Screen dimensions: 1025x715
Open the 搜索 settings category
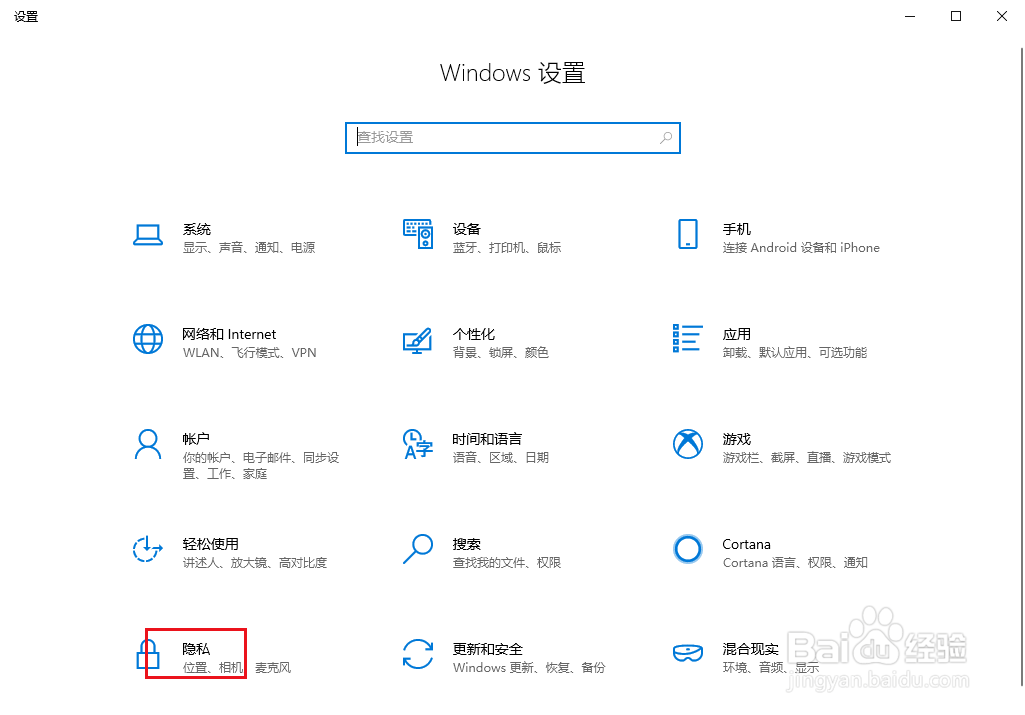pyautogui.click(x=467, y=544)
